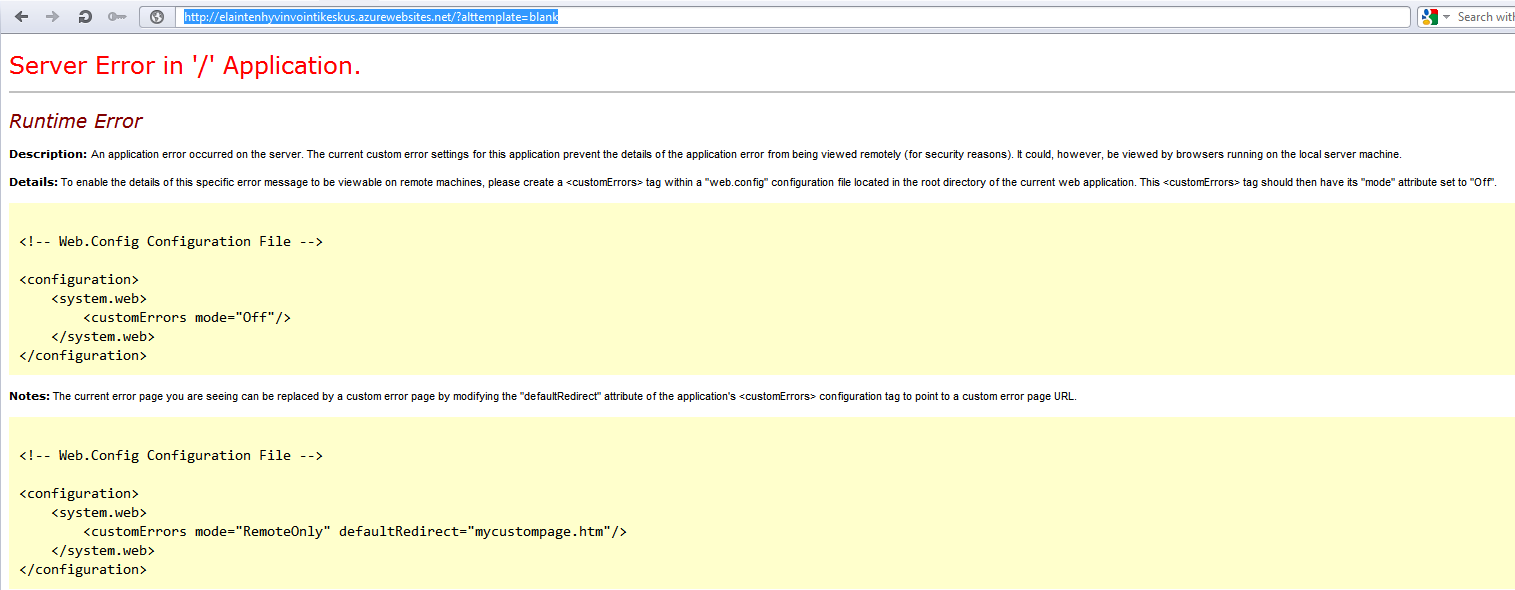This screenshot has width=1515, height=590.
Task: Click "<configuration>" opening tag above mode="Off"
Action: tap(79, 279)
